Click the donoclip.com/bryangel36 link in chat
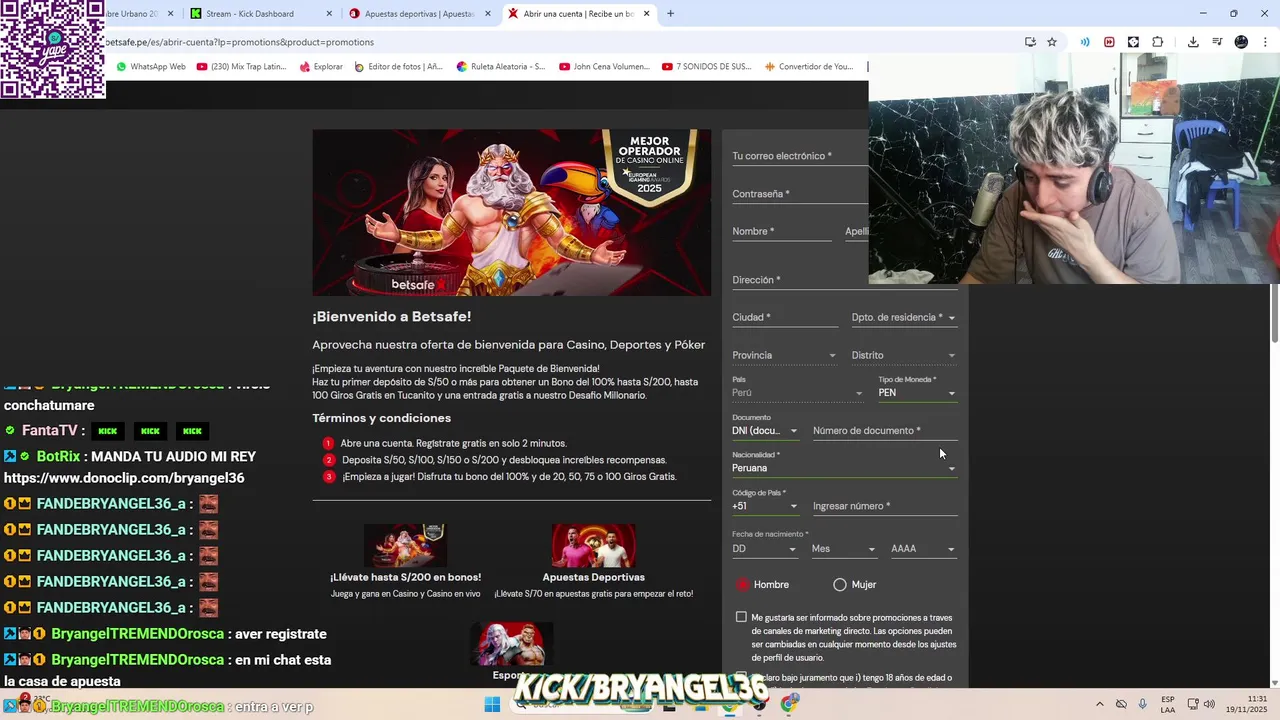This screenshot has width=1280, height=720. [x=124, y=478]
